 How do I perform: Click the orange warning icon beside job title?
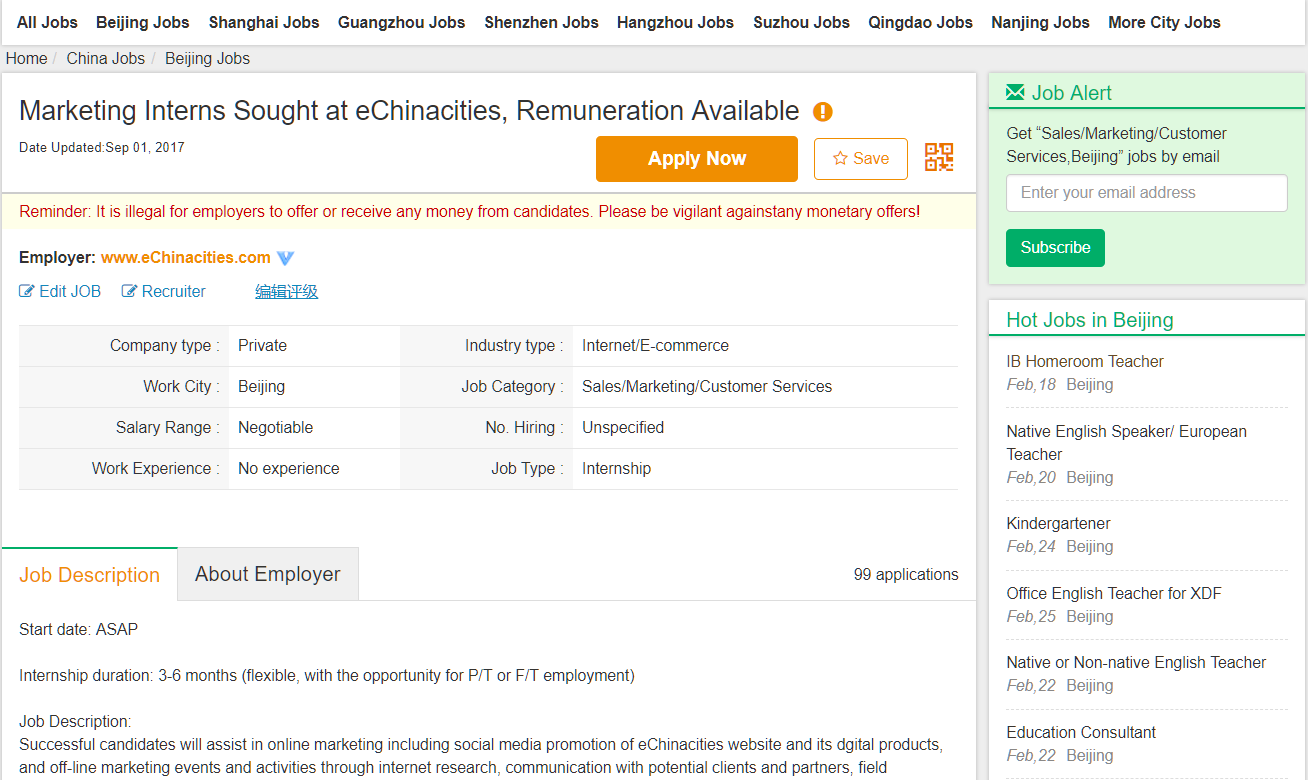coord(822,112)
